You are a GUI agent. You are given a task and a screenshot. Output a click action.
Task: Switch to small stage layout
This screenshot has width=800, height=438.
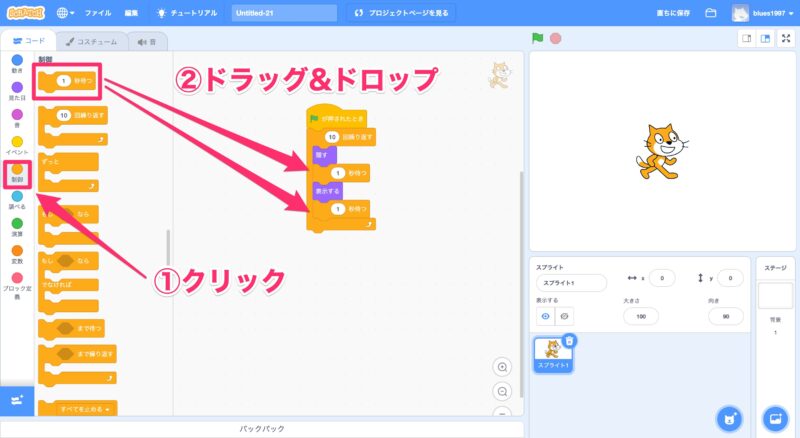746,39
